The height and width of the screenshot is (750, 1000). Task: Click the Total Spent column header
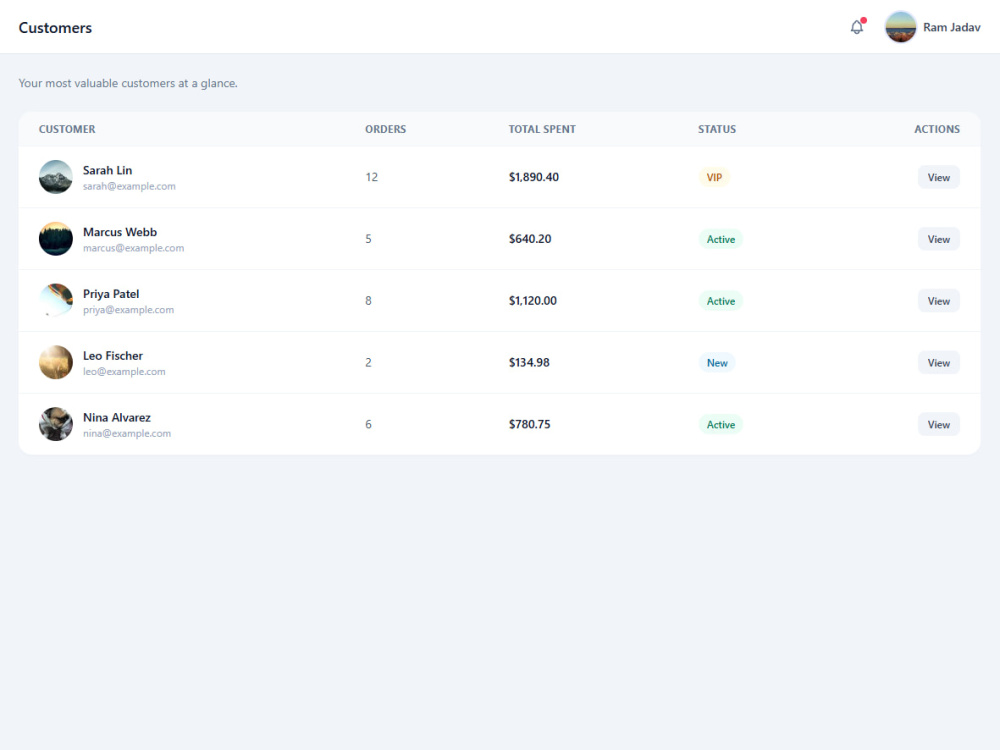point(542,129)
